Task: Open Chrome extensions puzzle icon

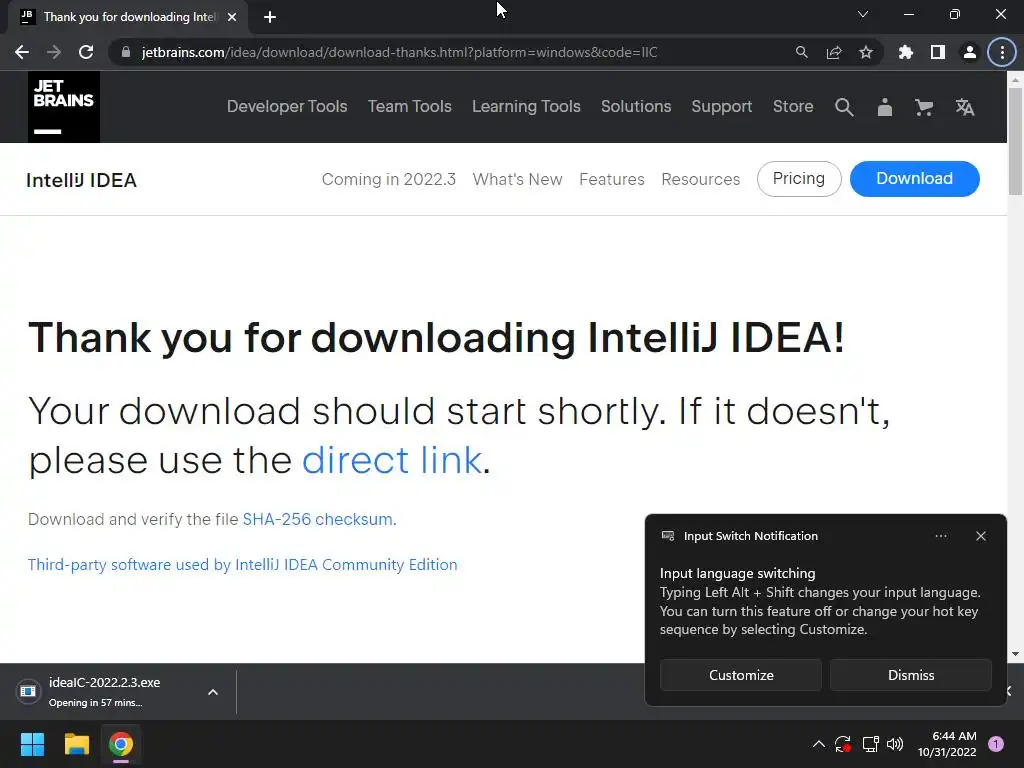Action: (x=906, y=52)
